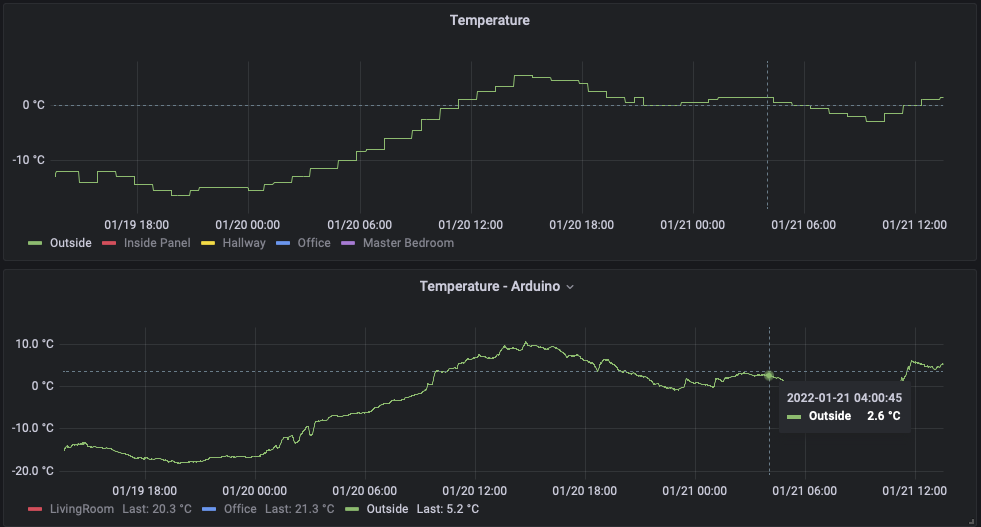Click the chevron beside Temperature - Arduino title
Screen dimensions: 981x527
[x=570, y=287]
